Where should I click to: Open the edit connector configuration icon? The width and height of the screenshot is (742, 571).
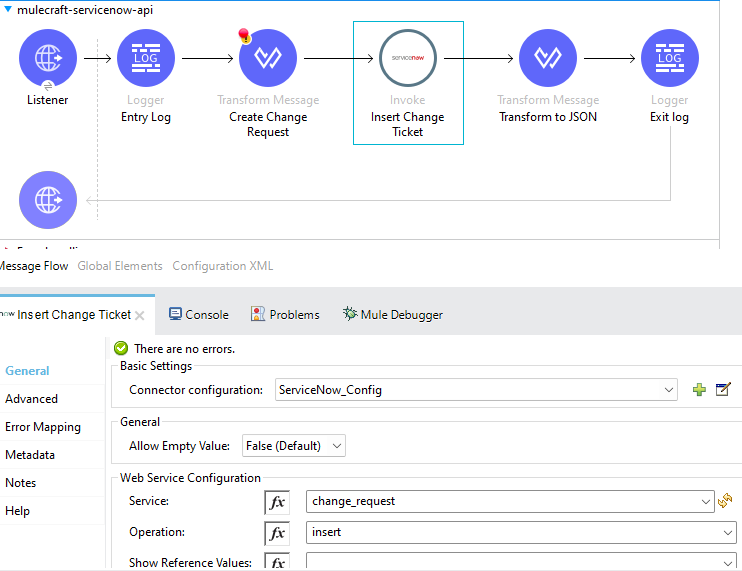[723, 390]
